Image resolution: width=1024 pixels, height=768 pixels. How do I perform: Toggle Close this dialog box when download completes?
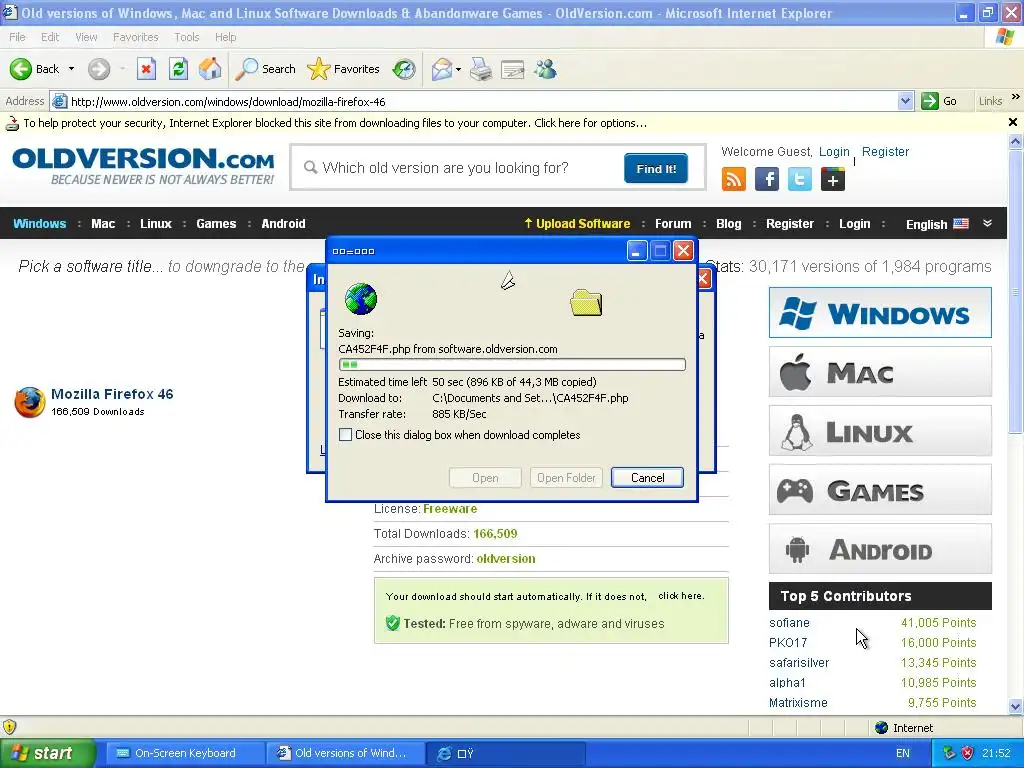pos(345,435)
